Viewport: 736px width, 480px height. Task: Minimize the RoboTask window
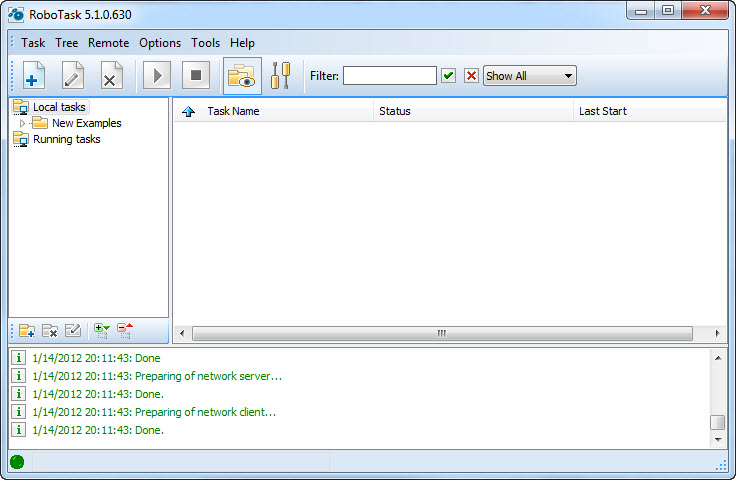tap(641, 11)
